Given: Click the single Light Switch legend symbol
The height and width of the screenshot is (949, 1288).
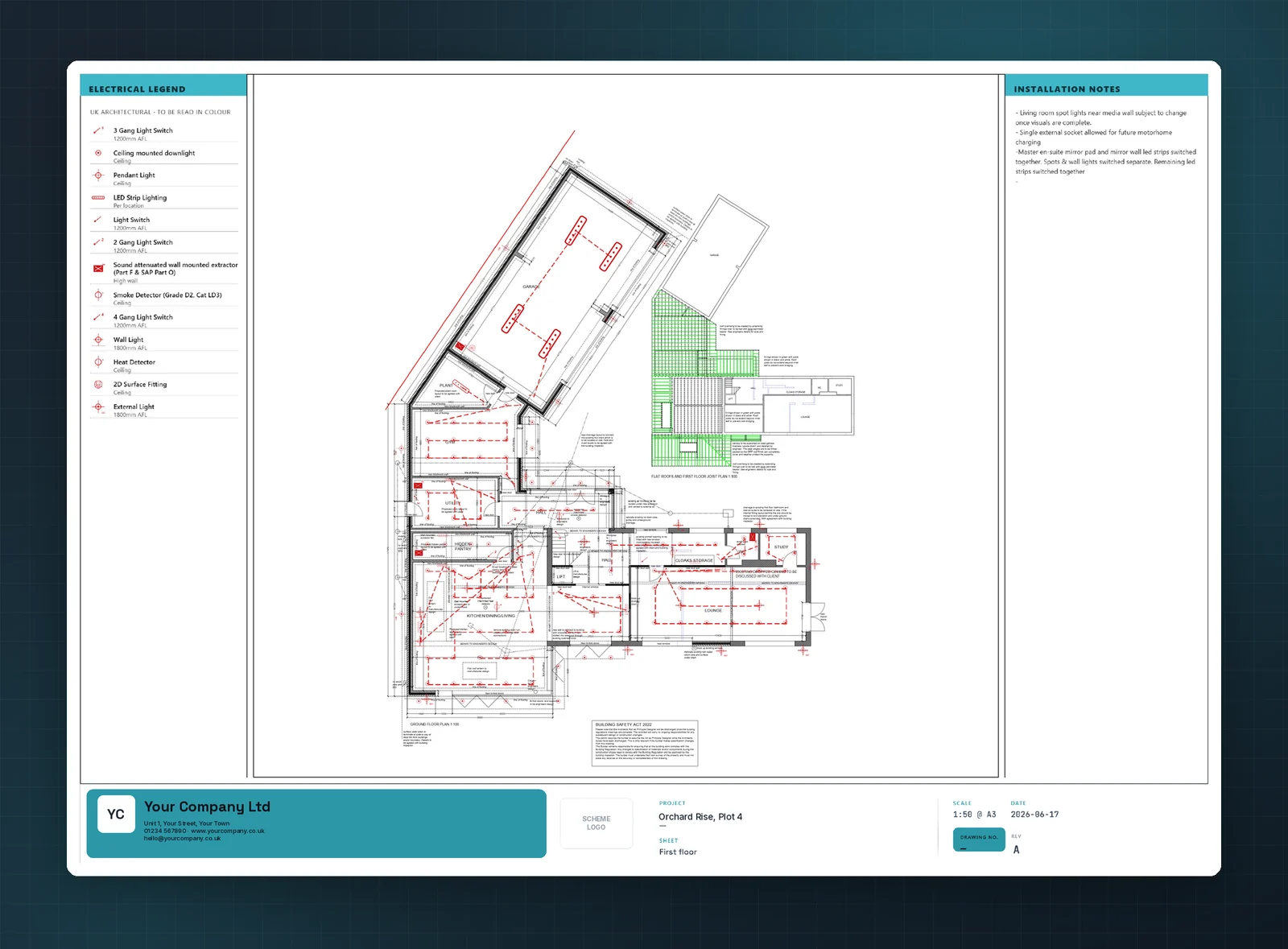Looking at the screenshot, I should click(x=97, y=220).
